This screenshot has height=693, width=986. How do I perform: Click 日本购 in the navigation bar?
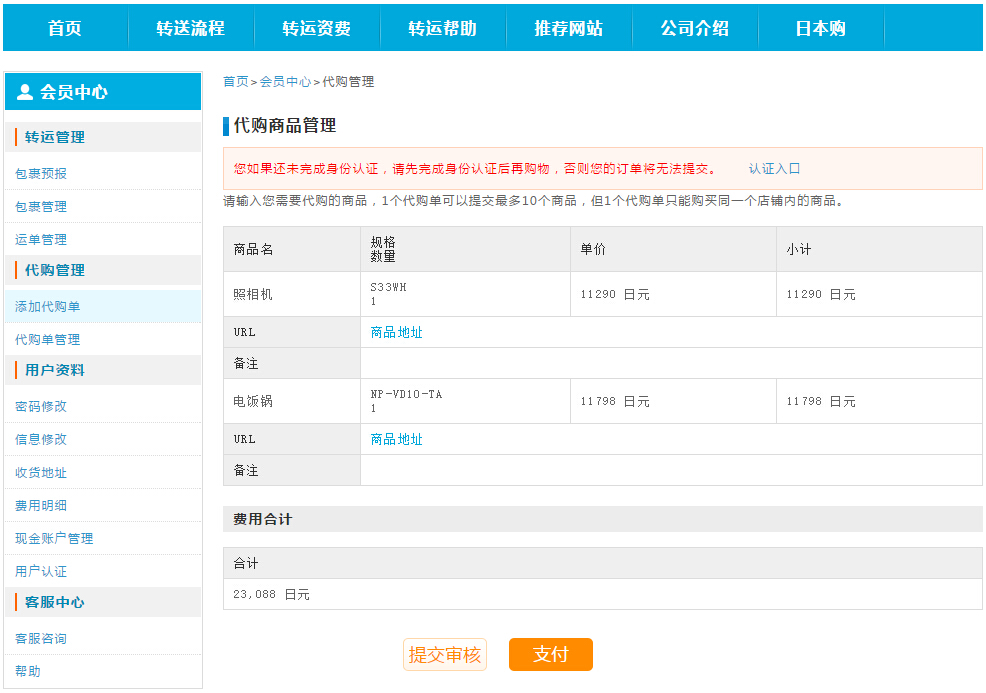click(821, 28)
